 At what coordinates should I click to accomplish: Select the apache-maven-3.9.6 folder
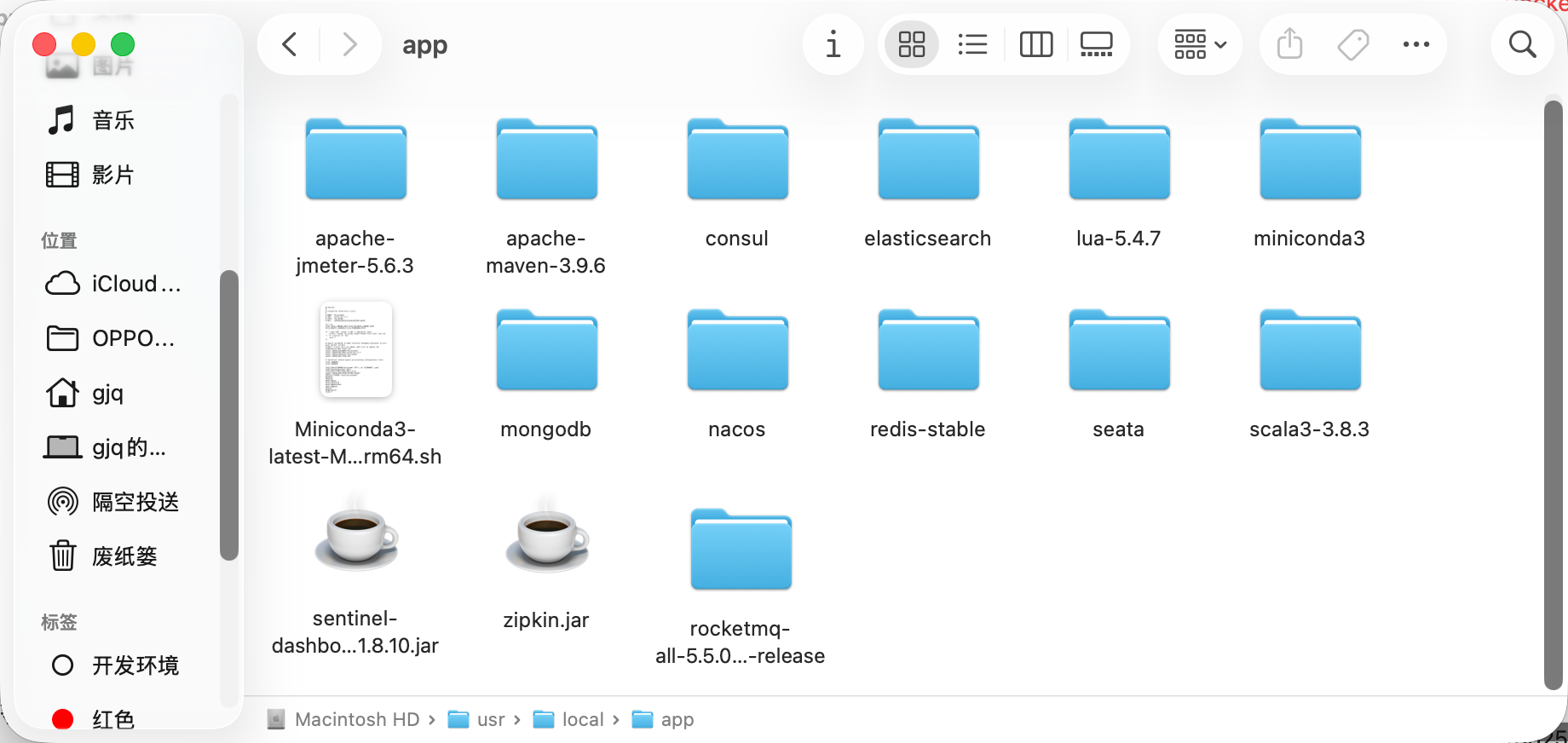coord(547,159)
